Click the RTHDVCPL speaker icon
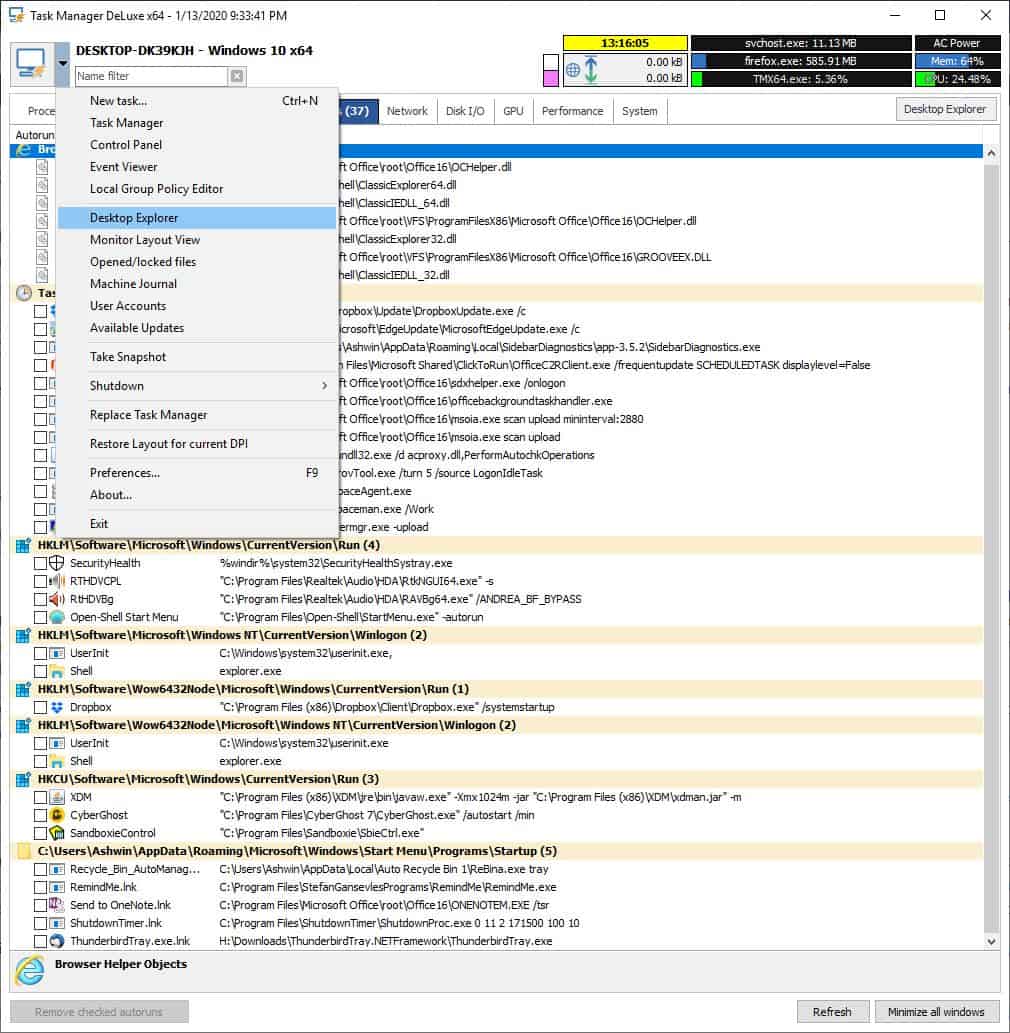1010x1033 pixels. 57,581
